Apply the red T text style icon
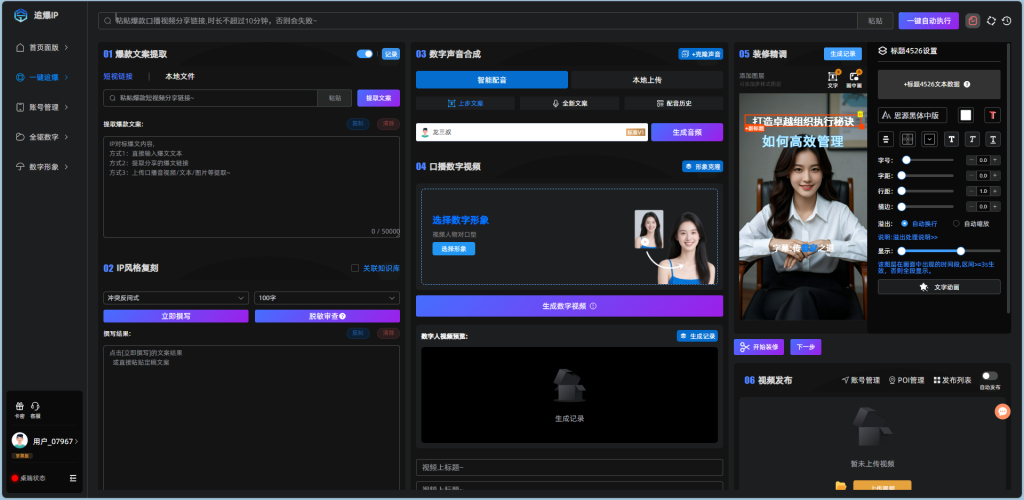 (993, 115)
